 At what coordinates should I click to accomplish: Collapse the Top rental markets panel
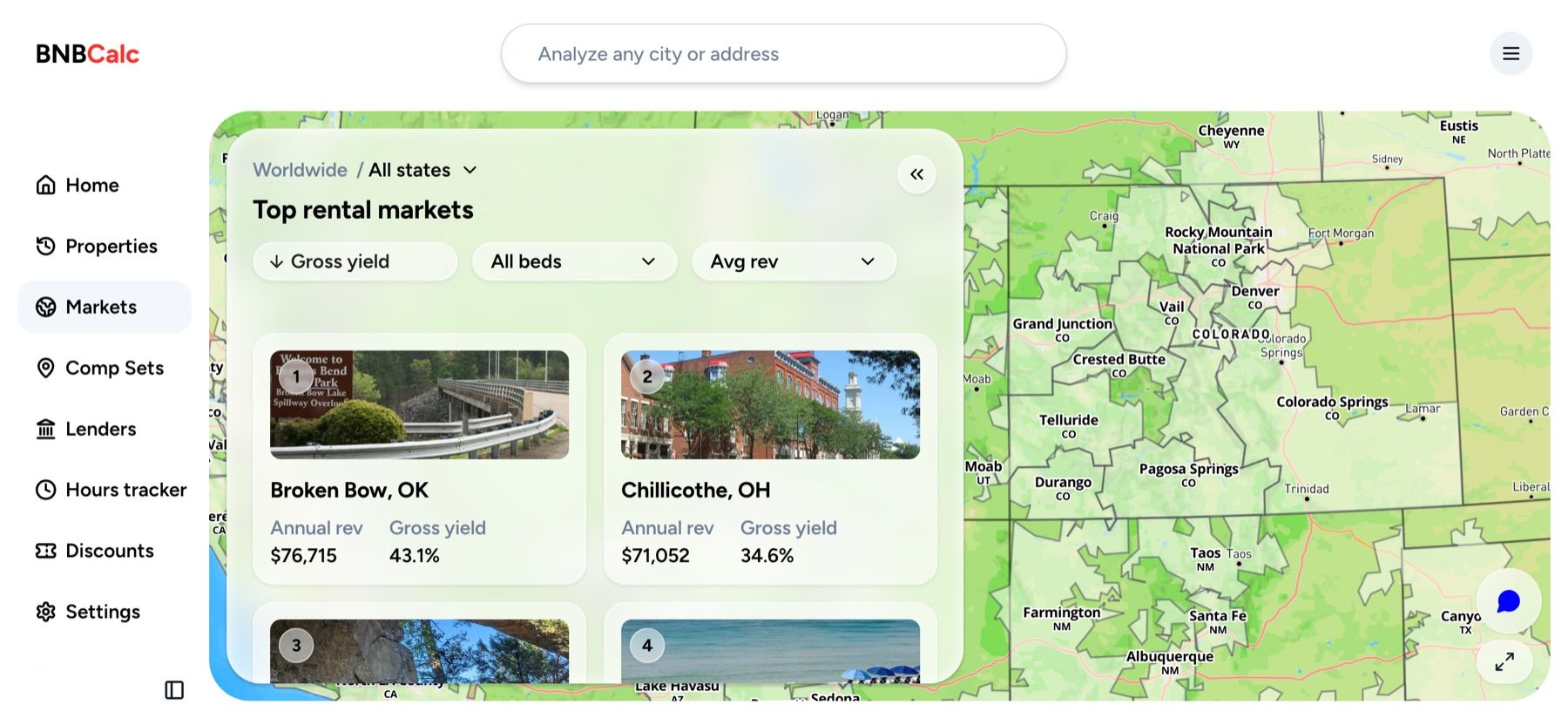click(x=916, y=174)
